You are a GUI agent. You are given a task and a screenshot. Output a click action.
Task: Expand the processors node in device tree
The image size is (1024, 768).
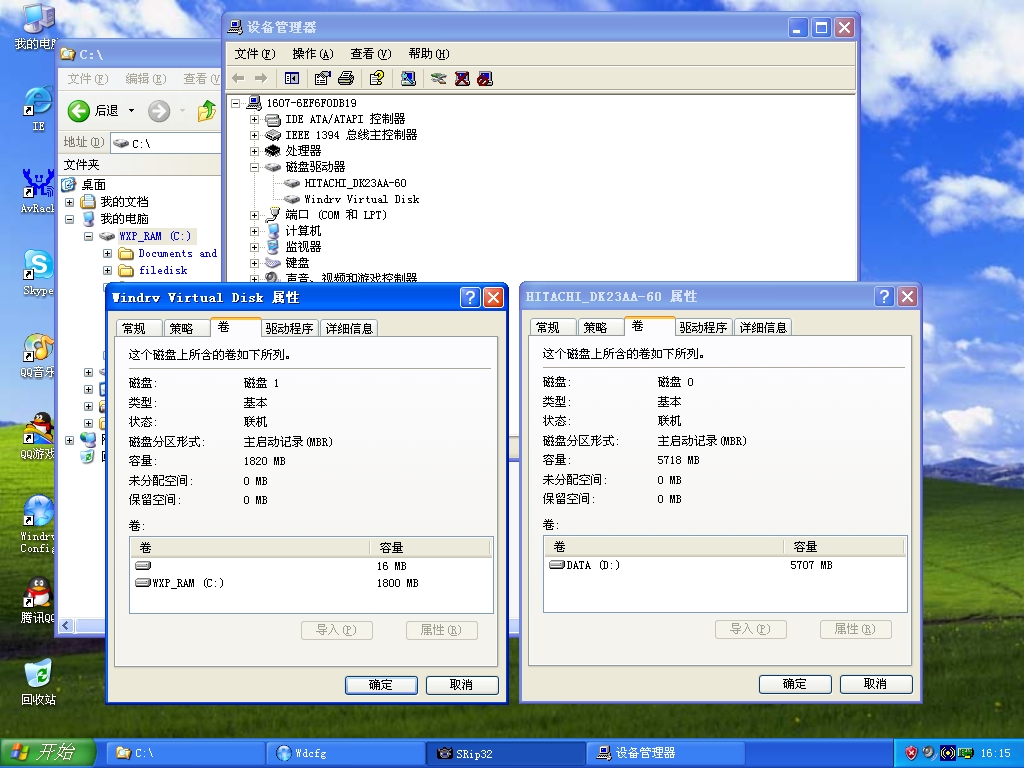coord(254,151)
